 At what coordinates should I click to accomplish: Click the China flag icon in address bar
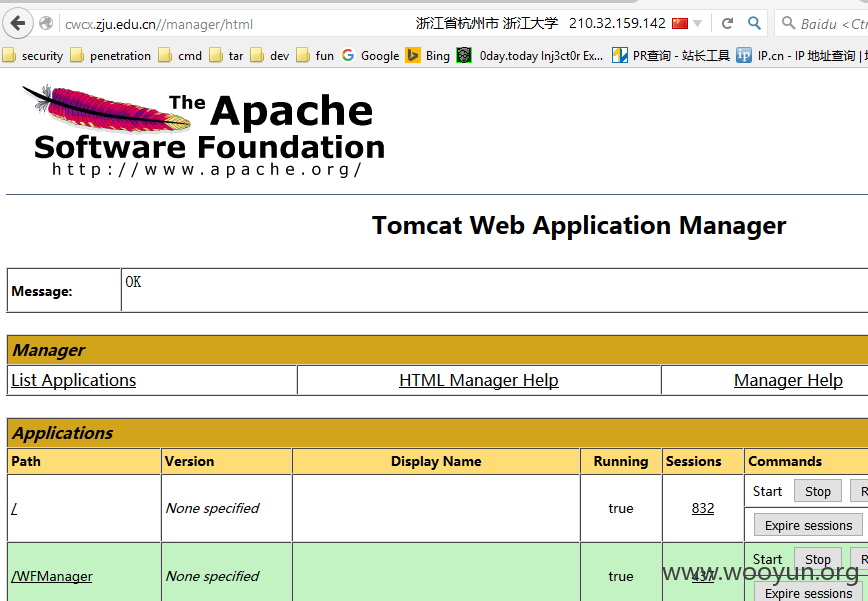(680, 23)
